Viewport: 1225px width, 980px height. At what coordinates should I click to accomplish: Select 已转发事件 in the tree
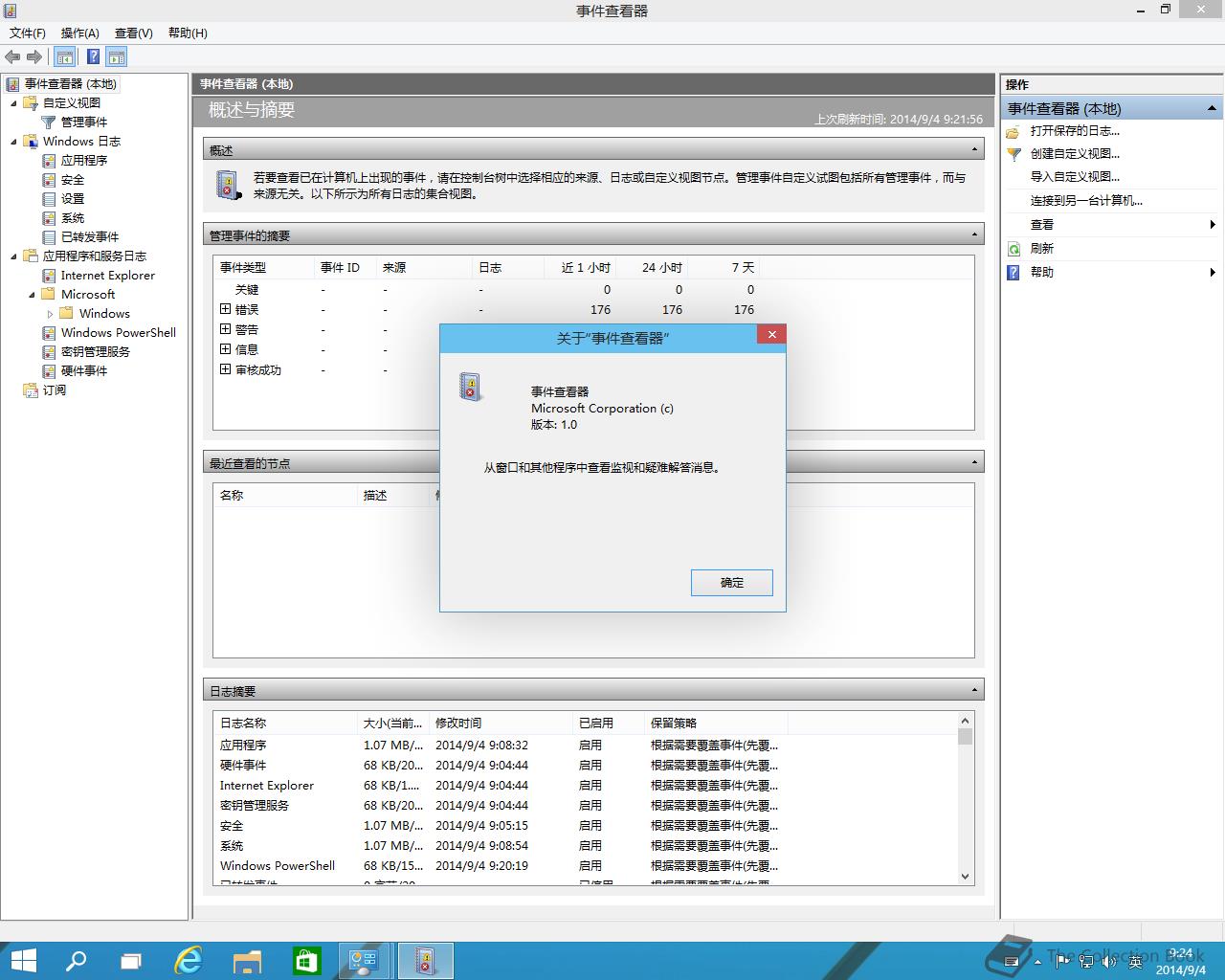point(90,236)
